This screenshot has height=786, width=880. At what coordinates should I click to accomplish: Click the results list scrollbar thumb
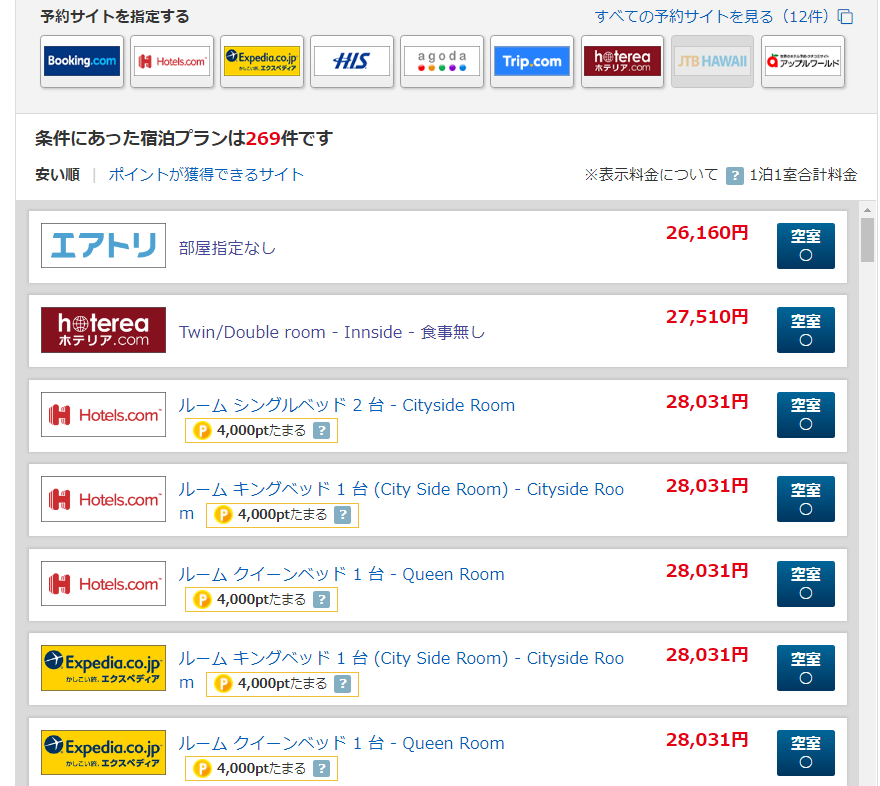867,240
